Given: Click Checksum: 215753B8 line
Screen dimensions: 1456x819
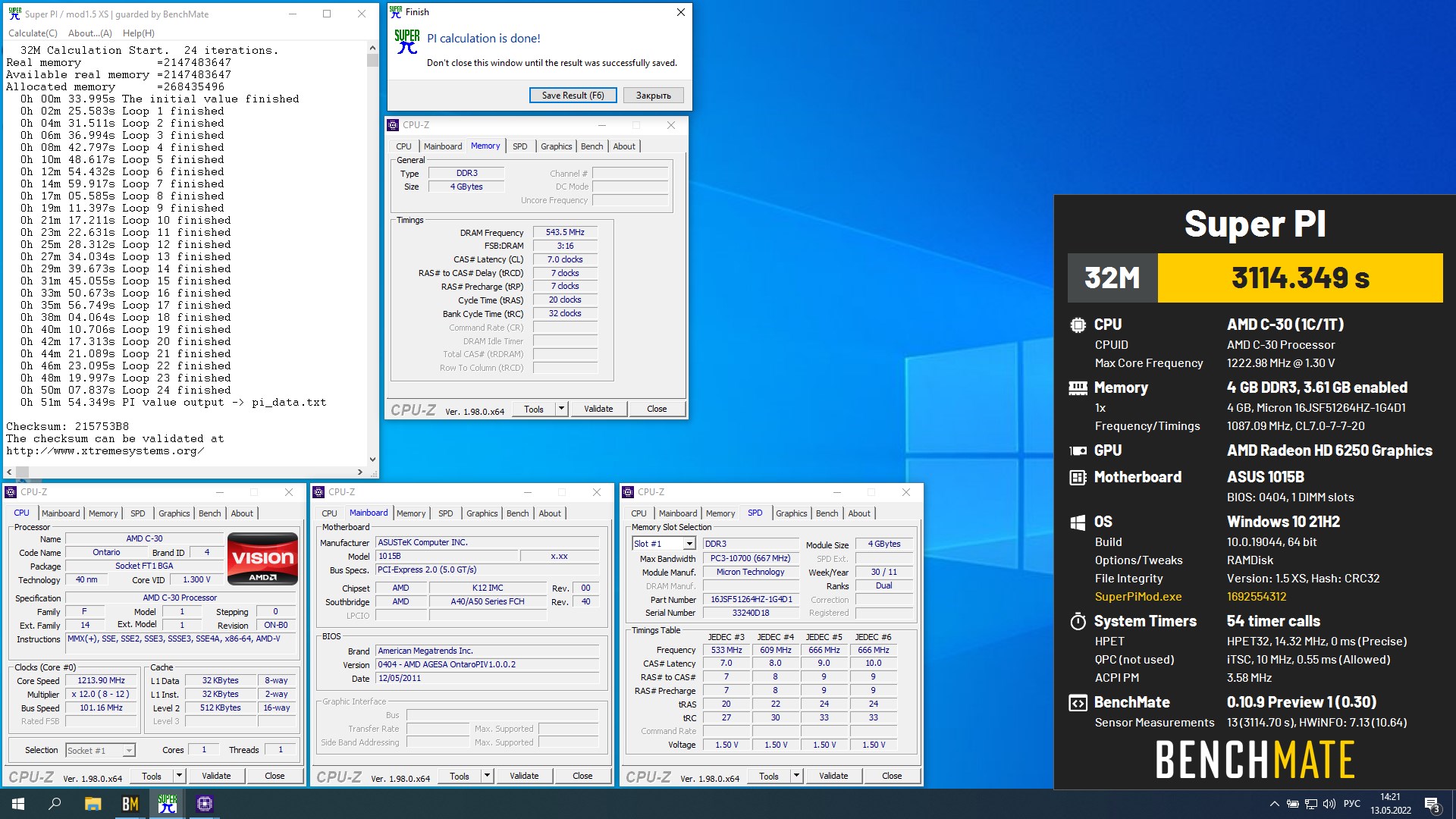Looking at the screenshot, I should [67, 427].
